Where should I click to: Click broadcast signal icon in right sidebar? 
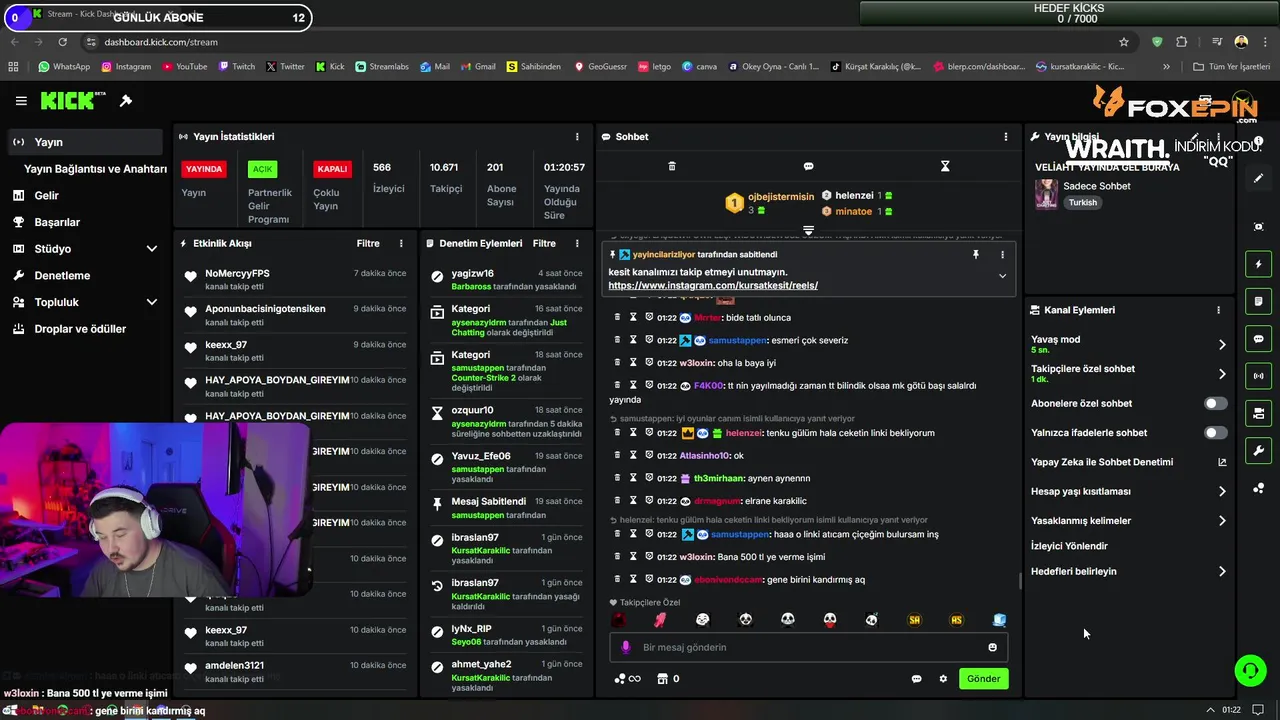pyautogui.click(x=1259, y=376)
